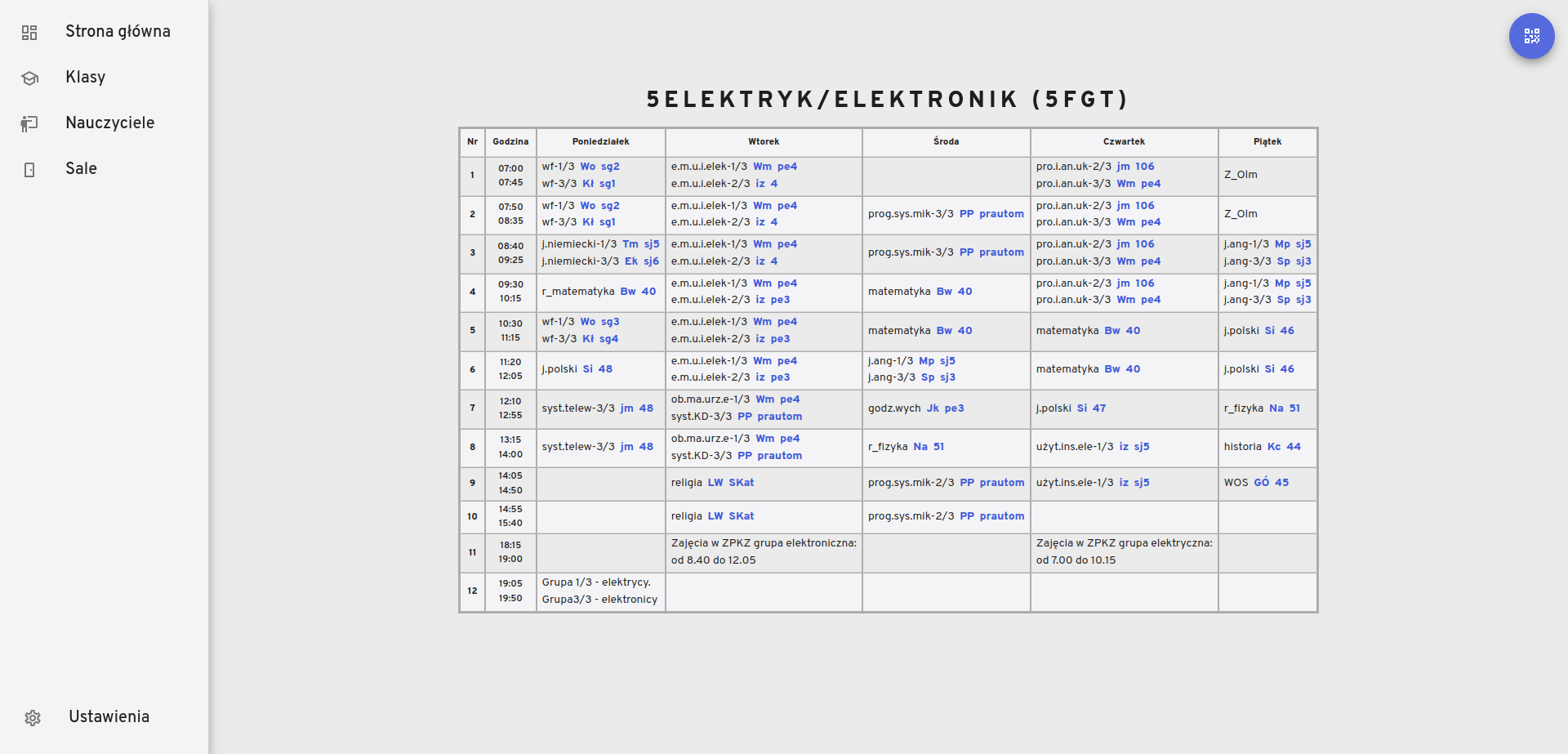1568x754 pixels.
Task: Open teacher Sp link Friday lesson 4 j.ang-3/3
Action: point(1284,300)
